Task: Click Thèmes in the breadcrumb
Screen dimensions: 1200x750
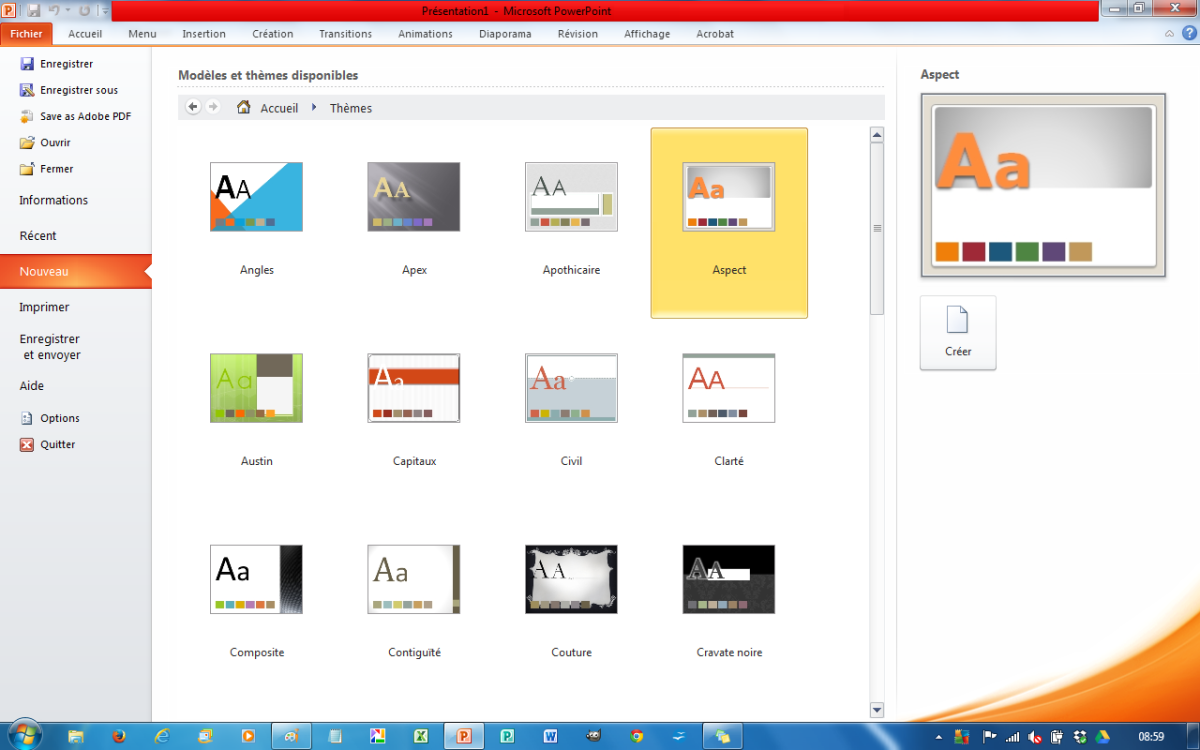Action: (351, 108)
